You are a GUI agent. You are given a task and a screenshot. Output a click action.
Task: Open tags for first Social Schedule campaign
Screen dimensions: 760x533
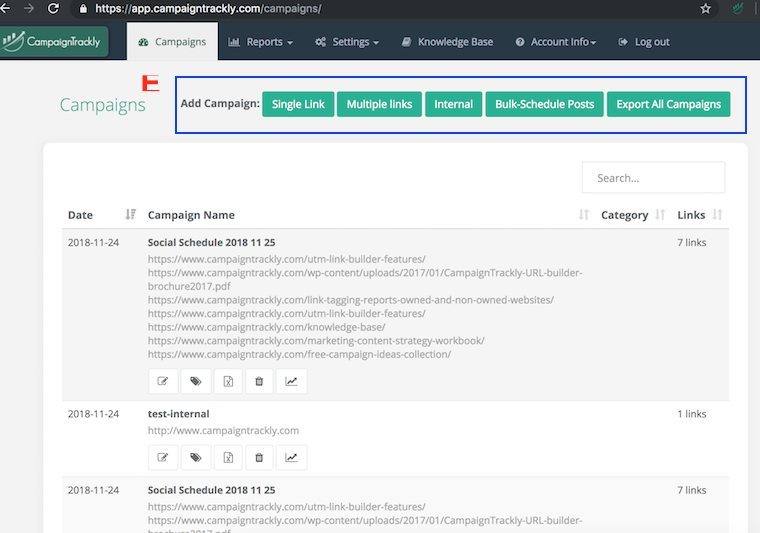coord(196,381)
